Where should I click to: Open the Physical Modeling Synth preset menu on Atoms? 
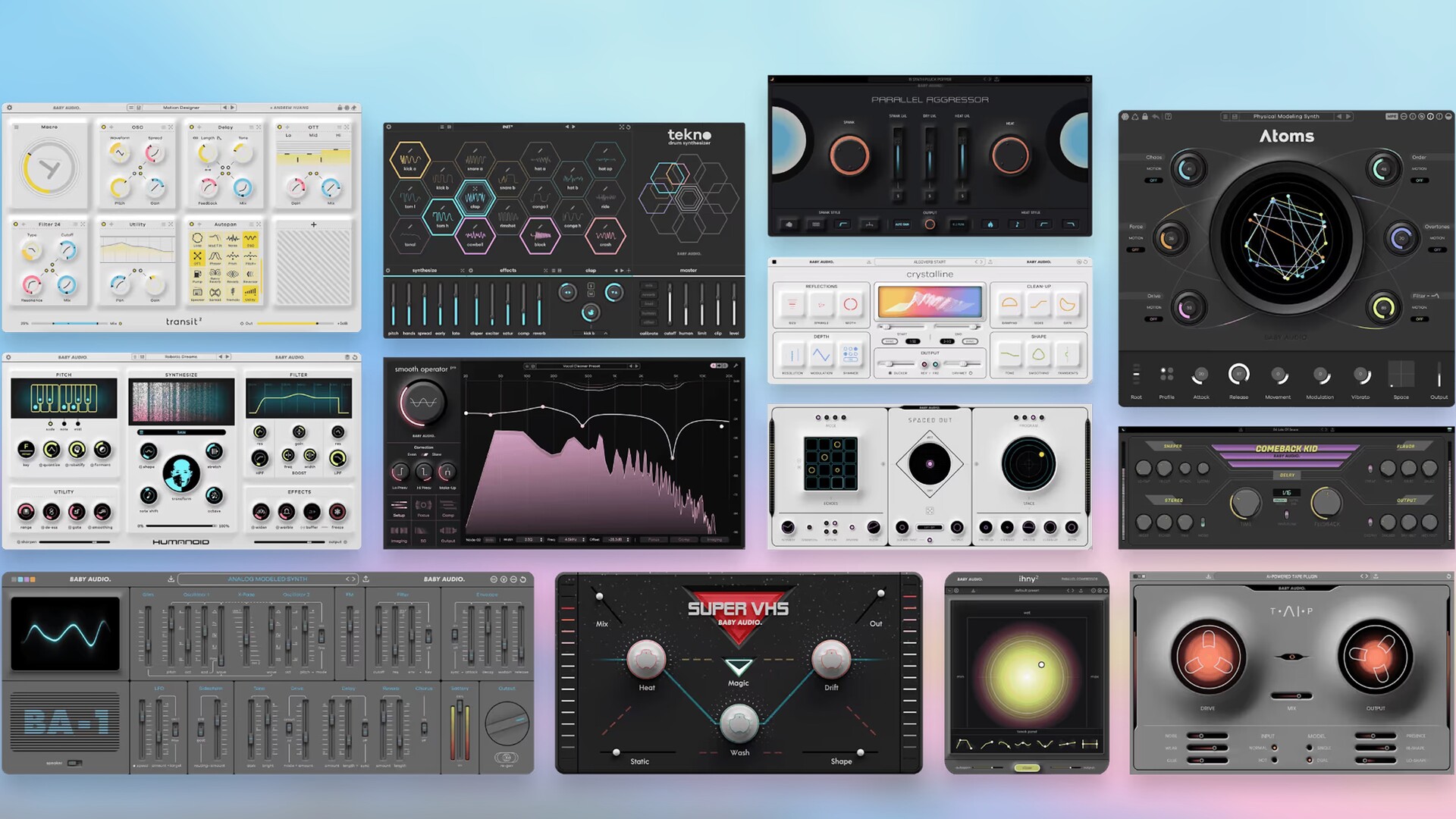[x=1286, y=116]
